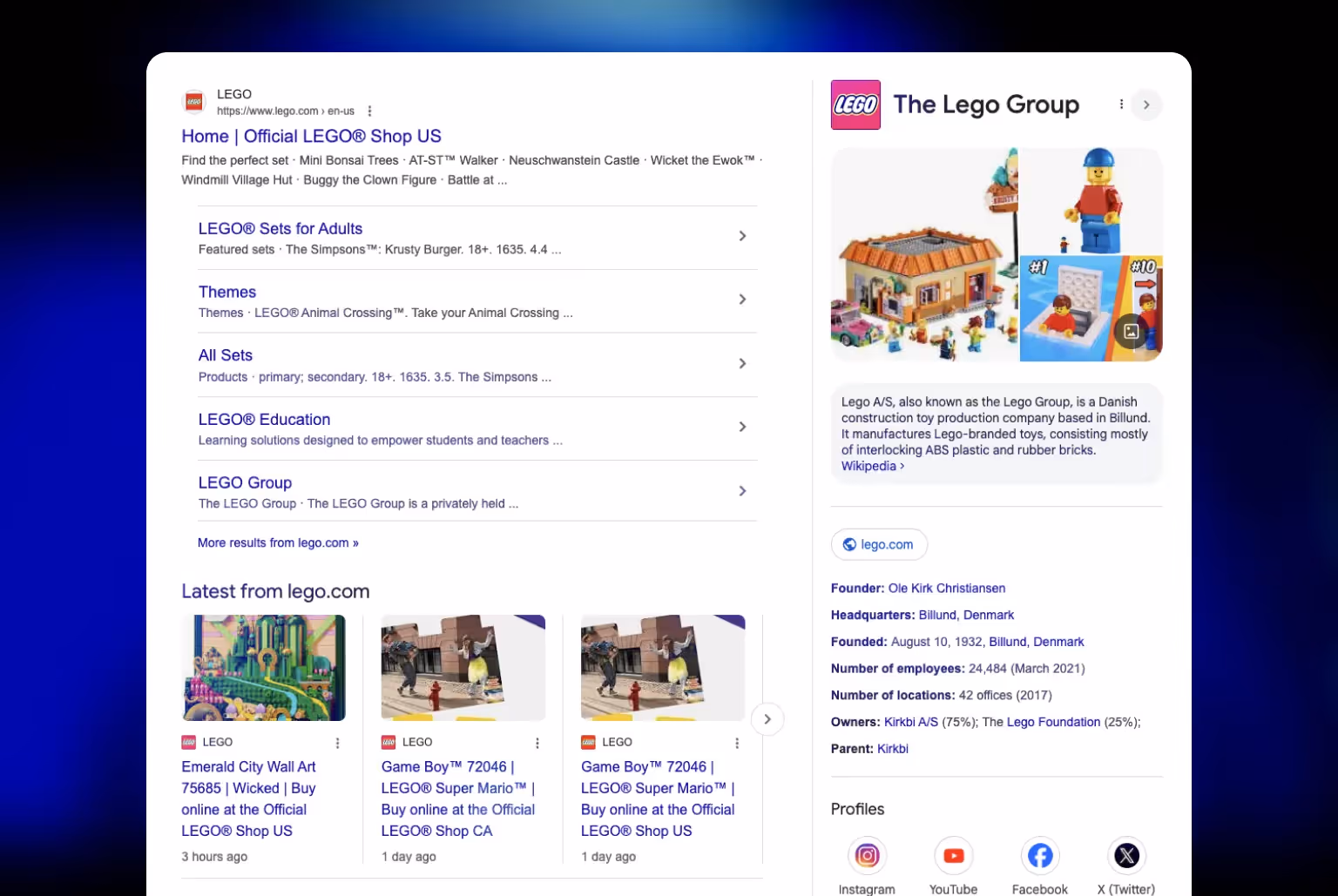Open the All Sets sitelink
The width and height of the screenshot is (1338, 896).
(226, 355)
